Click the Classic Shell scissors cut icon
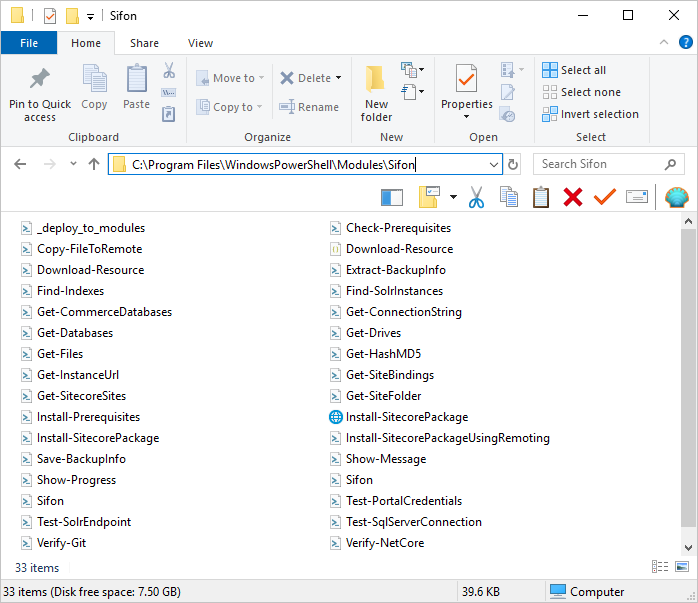Viewport: 698px width, 603px height. pyautogui.click(x=476, y=197)
